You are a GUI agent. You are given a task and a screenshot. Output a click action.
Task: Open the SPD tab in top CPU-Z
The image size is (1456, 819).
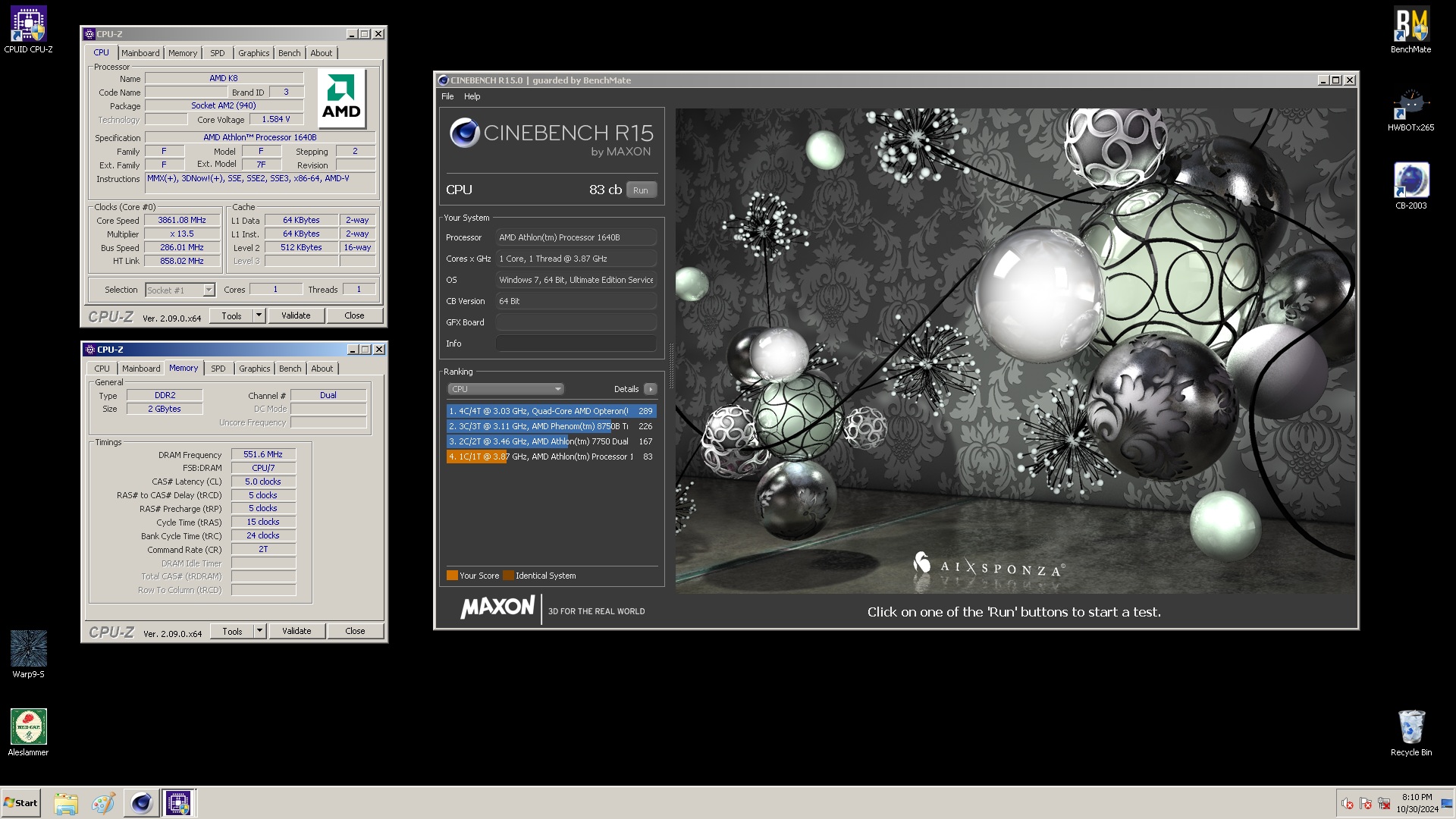point(218,53)
